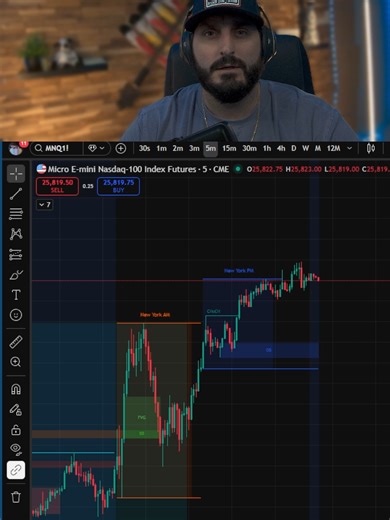Switch to the 2m timeframe
Screen dimensions: 390x520
(178, 148)
